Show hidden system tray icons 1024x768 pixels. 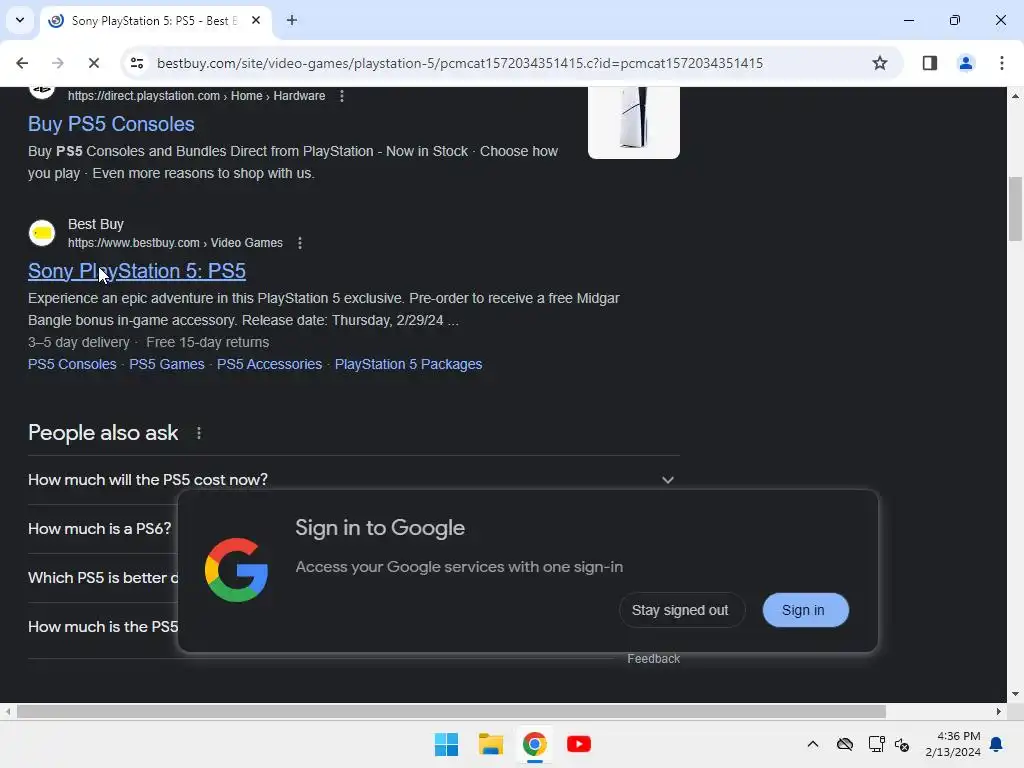tap(812, 744)
